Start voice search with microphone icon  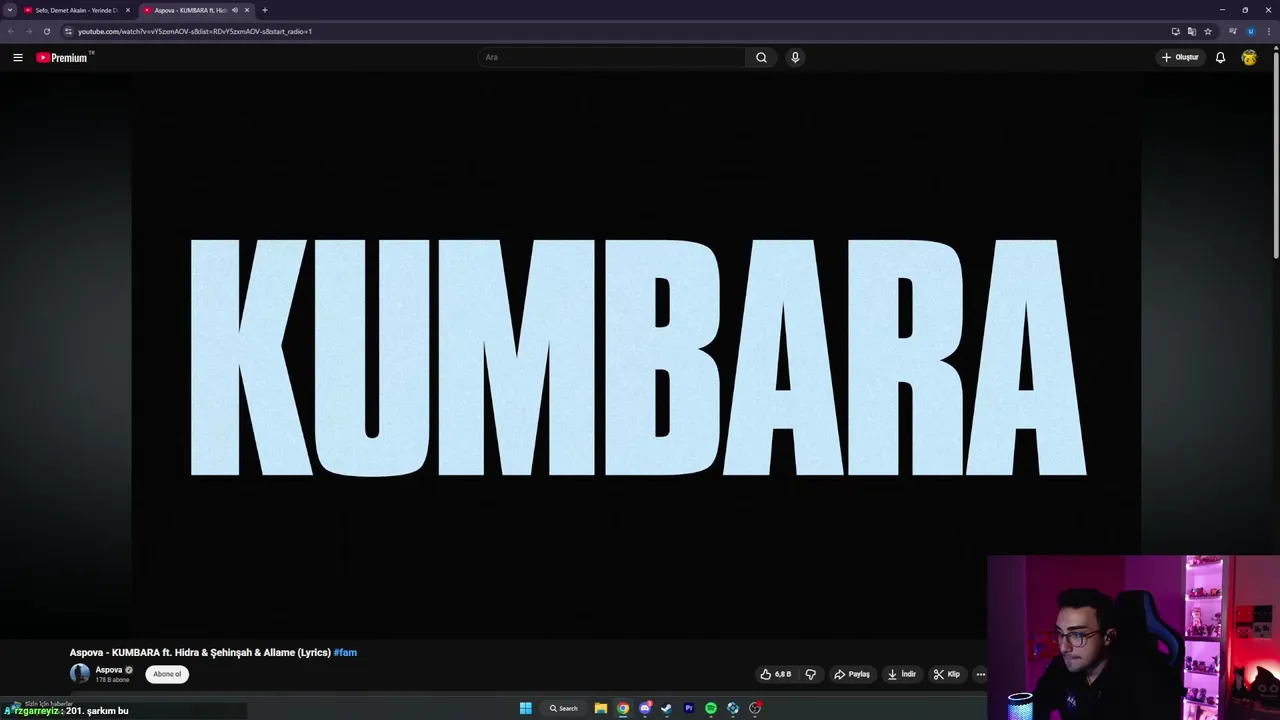pyautogui.click(x=795, y=57)
